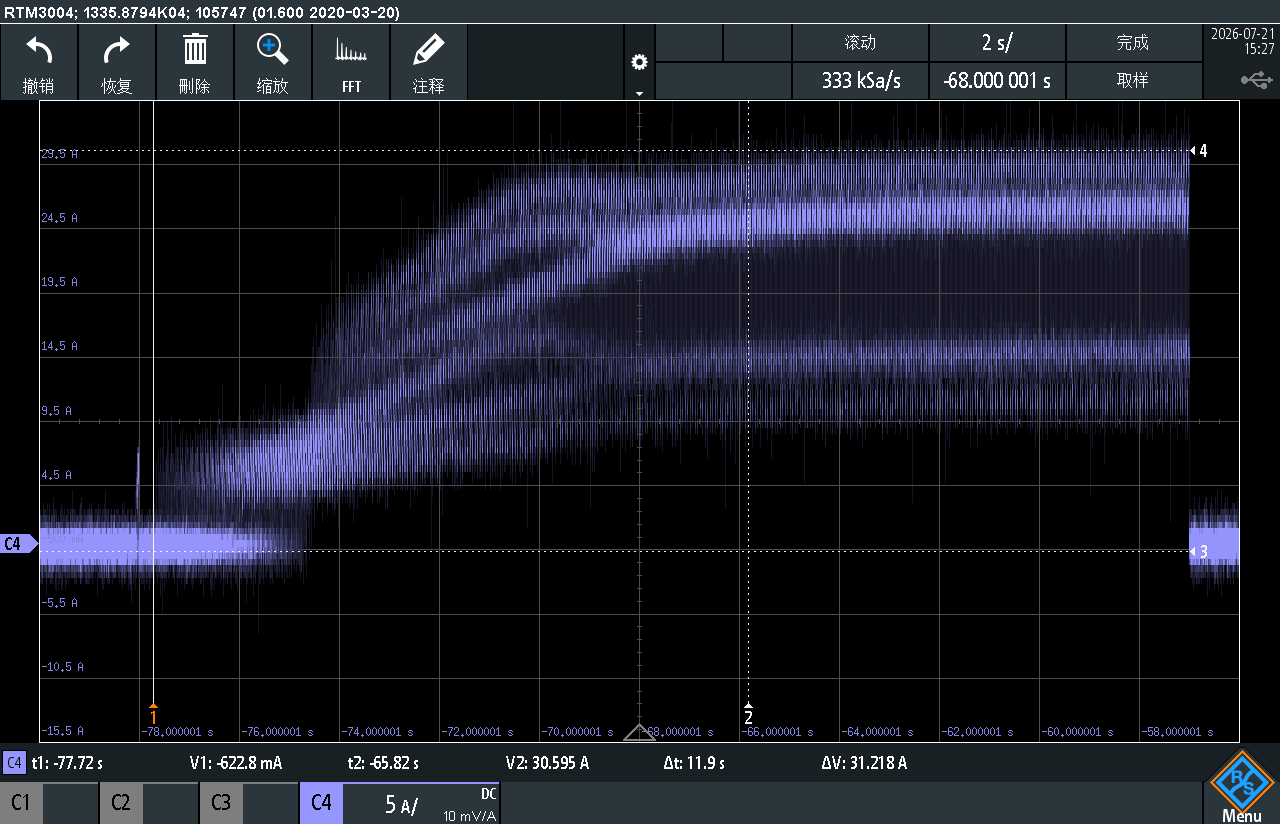Open the 2 s/ time scale setting

click(x=997, y=43)
